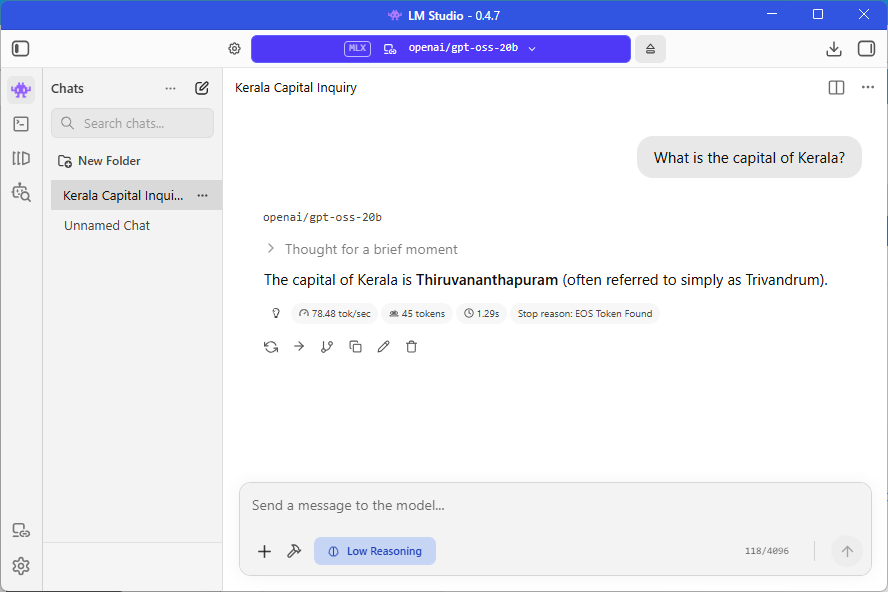Image resolution: width=888 pixels, height=592 pixels.
Task: Copy the assistant message
Action: pos(355,347)
